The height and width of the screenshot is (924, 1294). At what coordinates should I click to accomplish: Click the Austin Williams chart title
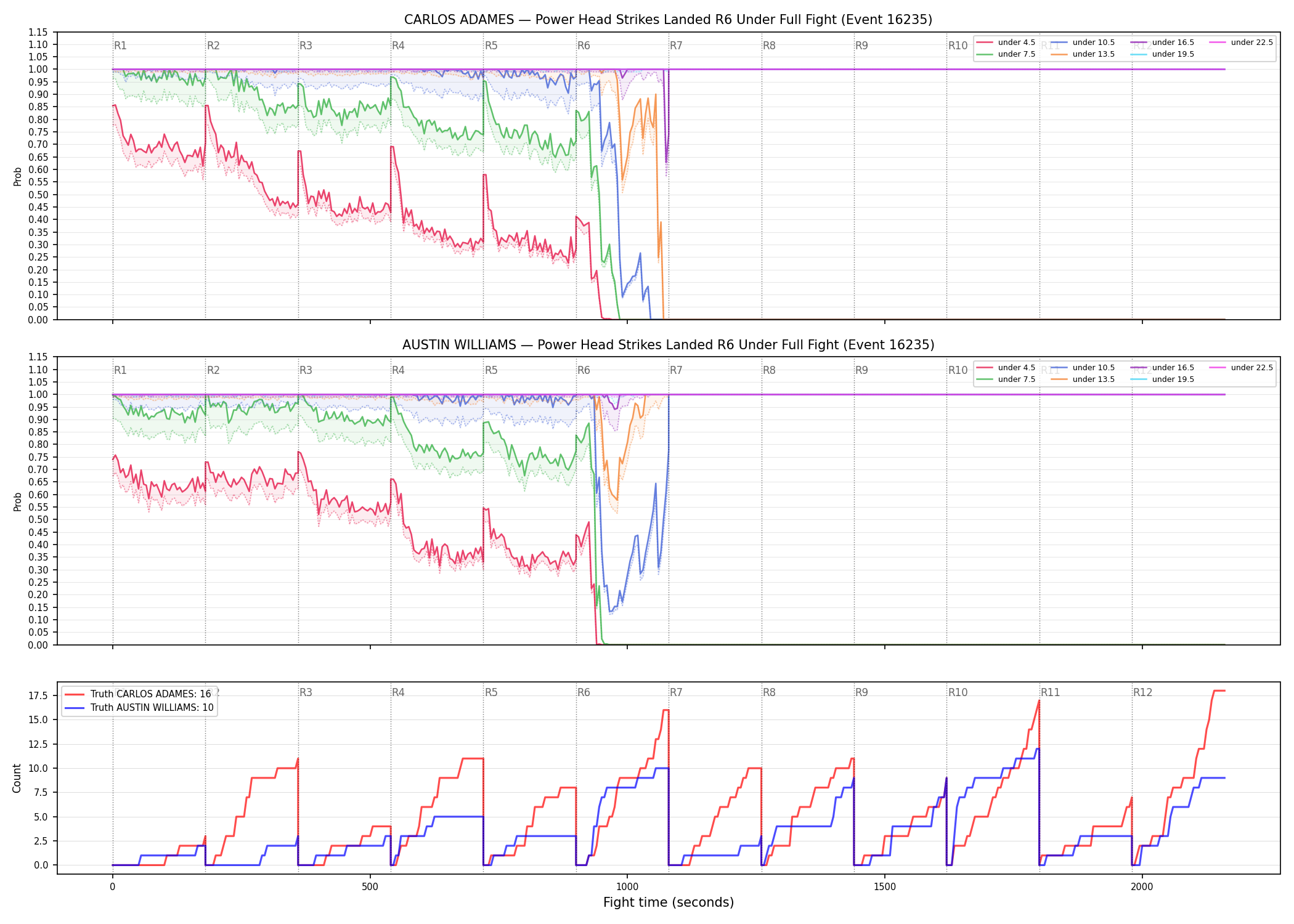tap(668, 345)
